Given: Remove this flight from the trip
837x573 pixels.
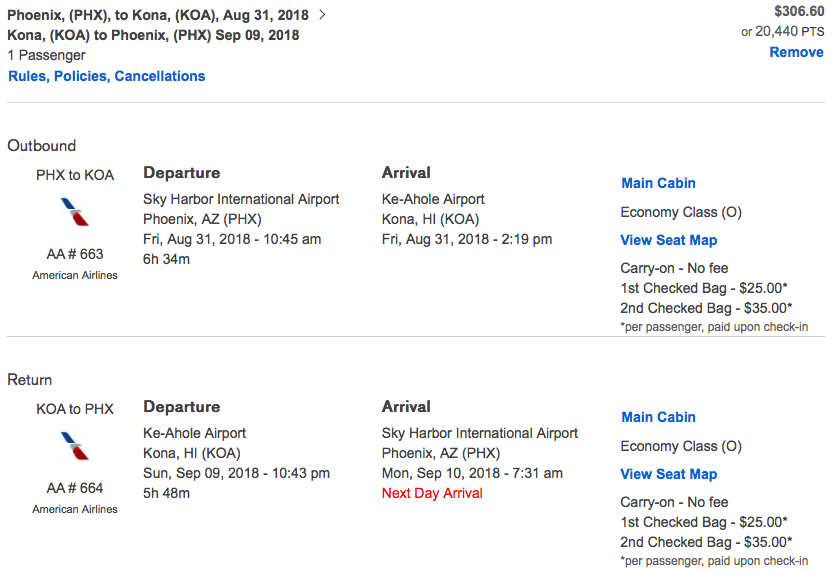Looking at the screenshot, I should point(796,52).
